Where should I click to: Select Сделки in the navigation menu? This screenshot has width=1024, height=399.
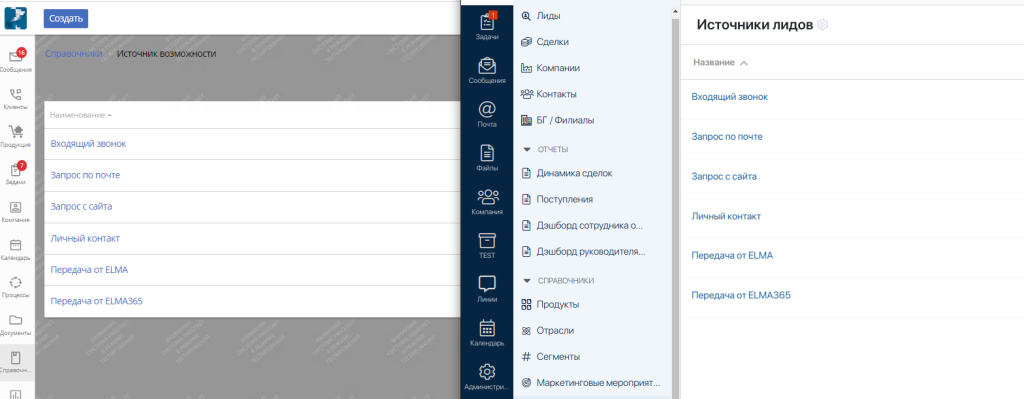pyautogui.click(x=545, y=42)
